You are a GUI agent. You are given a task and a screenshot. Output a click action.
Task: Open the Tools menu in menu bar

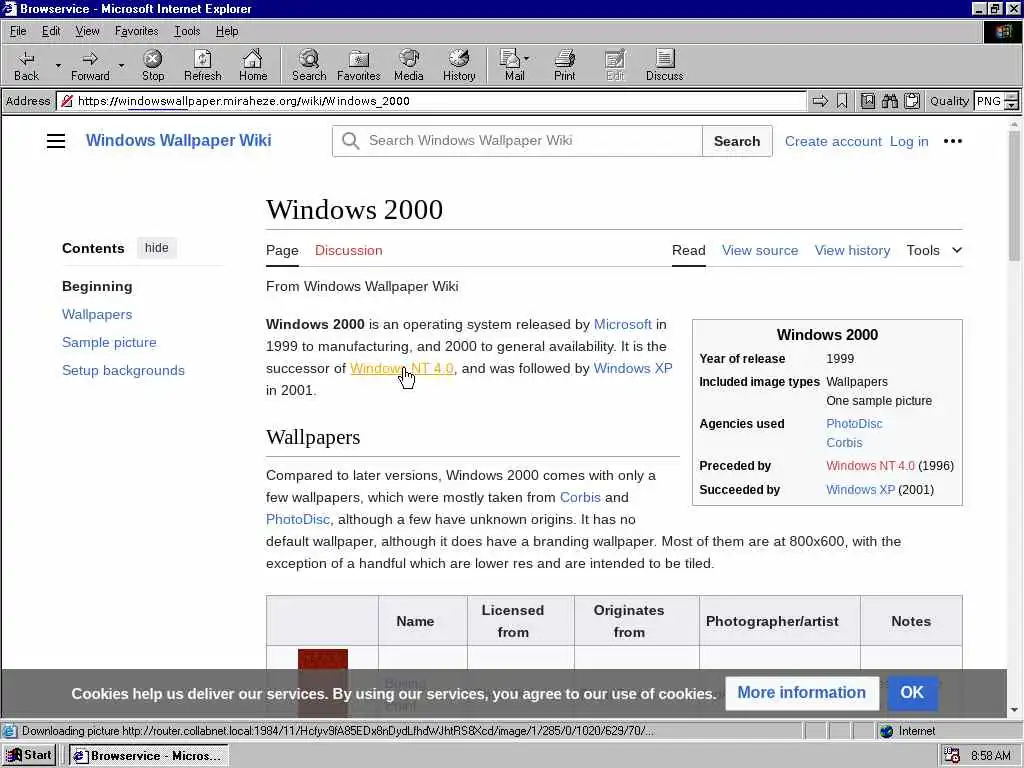coord(187,31)
